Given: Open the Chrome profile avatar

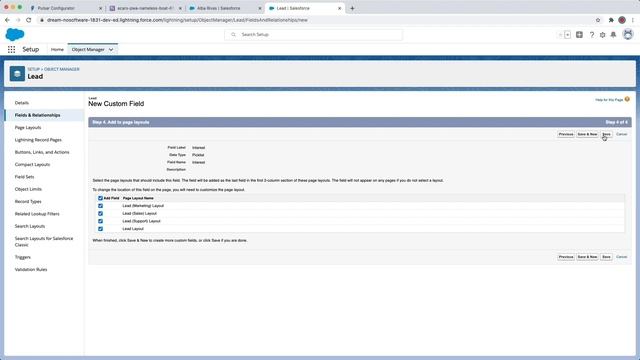Looking at the screenshot, I should pyautogui.click(x=622, y=20).
